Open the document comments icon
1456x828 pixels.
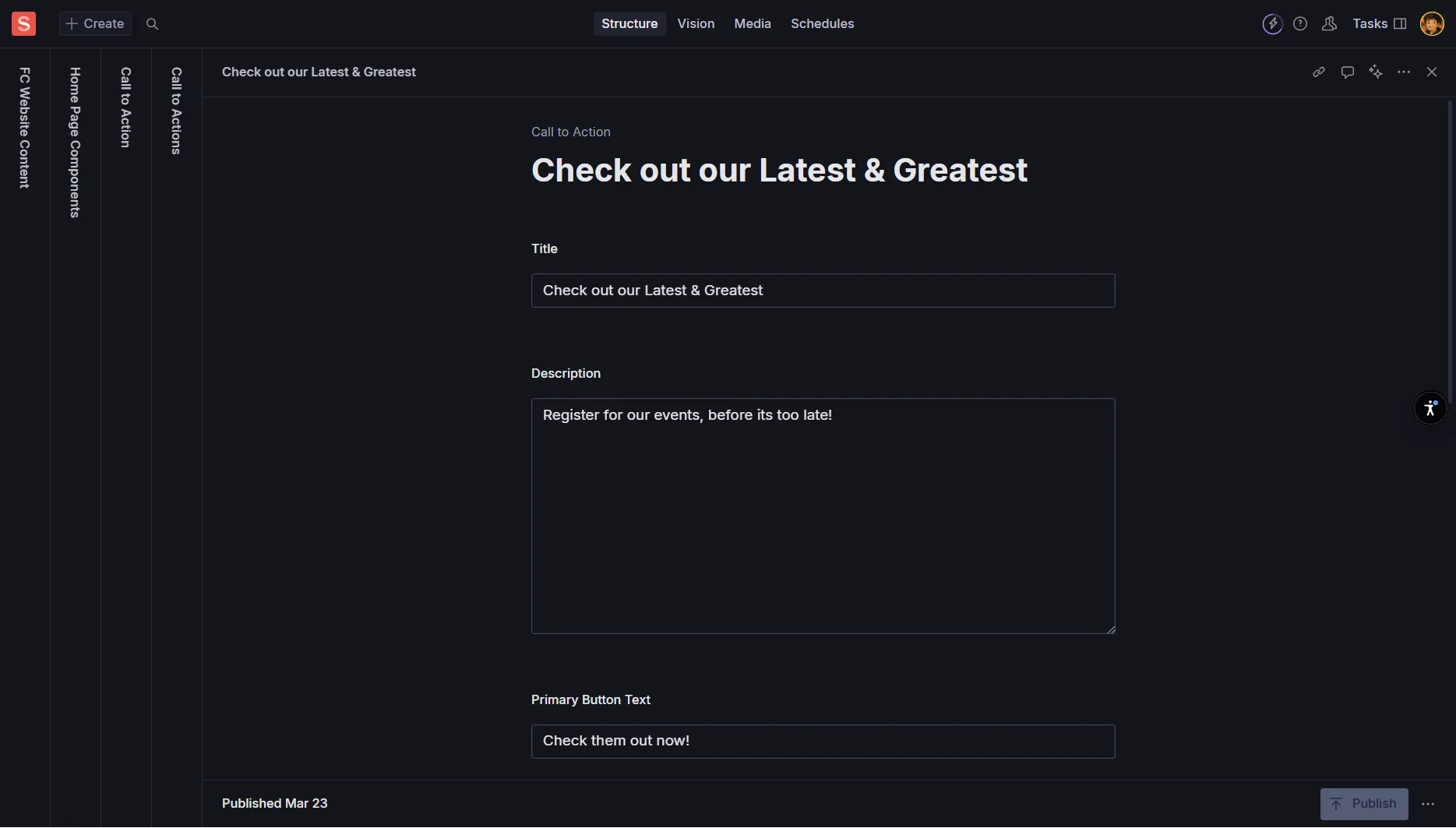1347,72
